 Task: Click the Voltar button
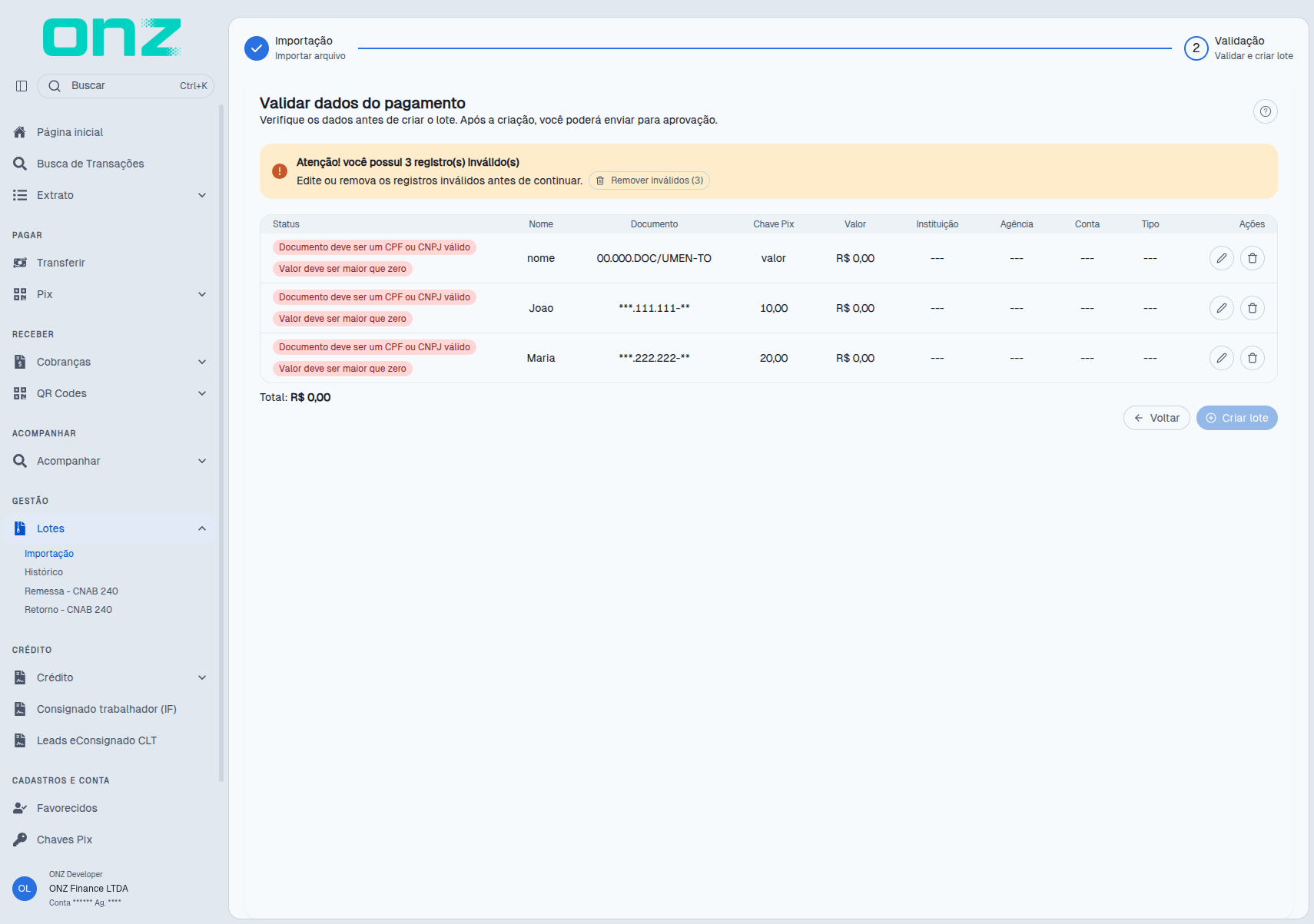[x=1156, y=418]
